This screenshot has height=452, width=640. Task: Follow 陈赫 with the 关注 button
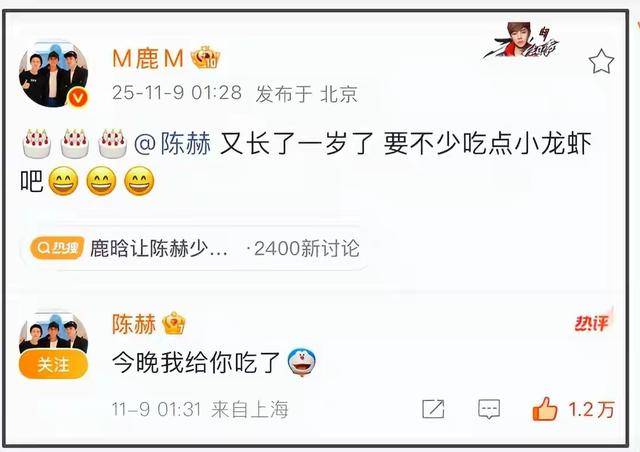click(53, 364)
